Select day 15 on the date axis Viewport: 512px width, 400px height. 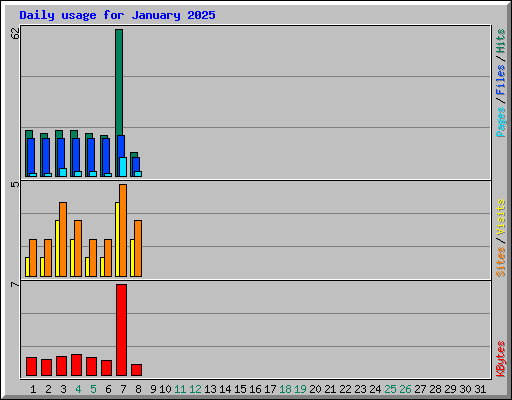point(240,389)
